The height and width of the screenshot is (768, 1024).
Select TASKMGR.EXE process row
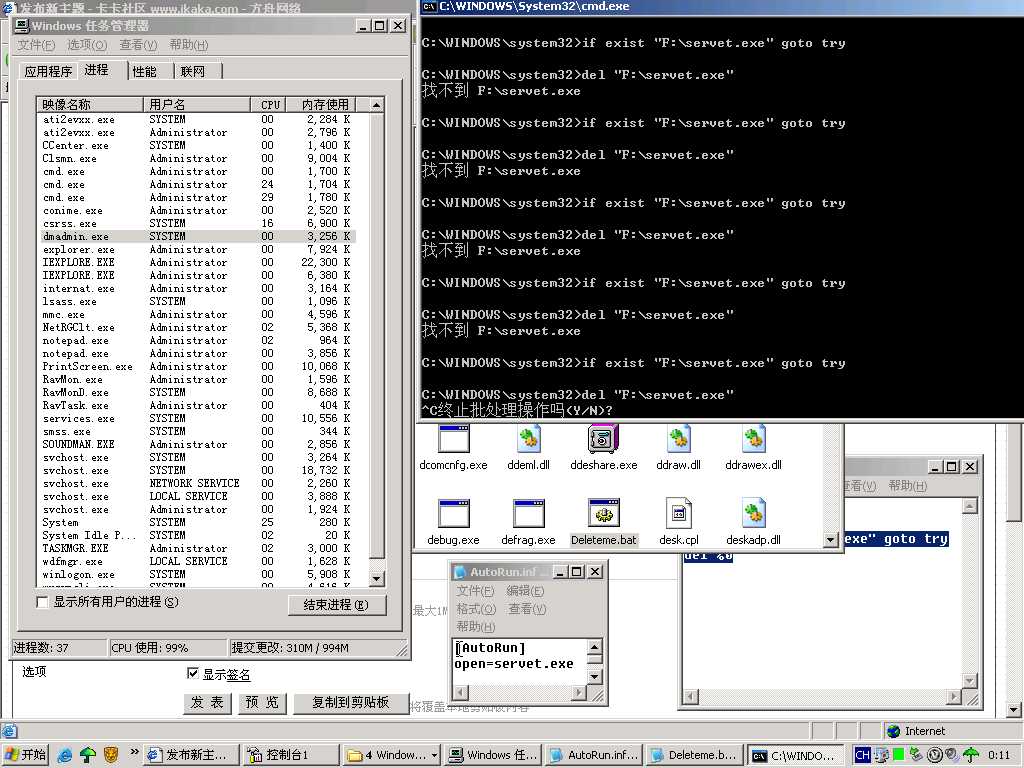[x=197, y=548]
